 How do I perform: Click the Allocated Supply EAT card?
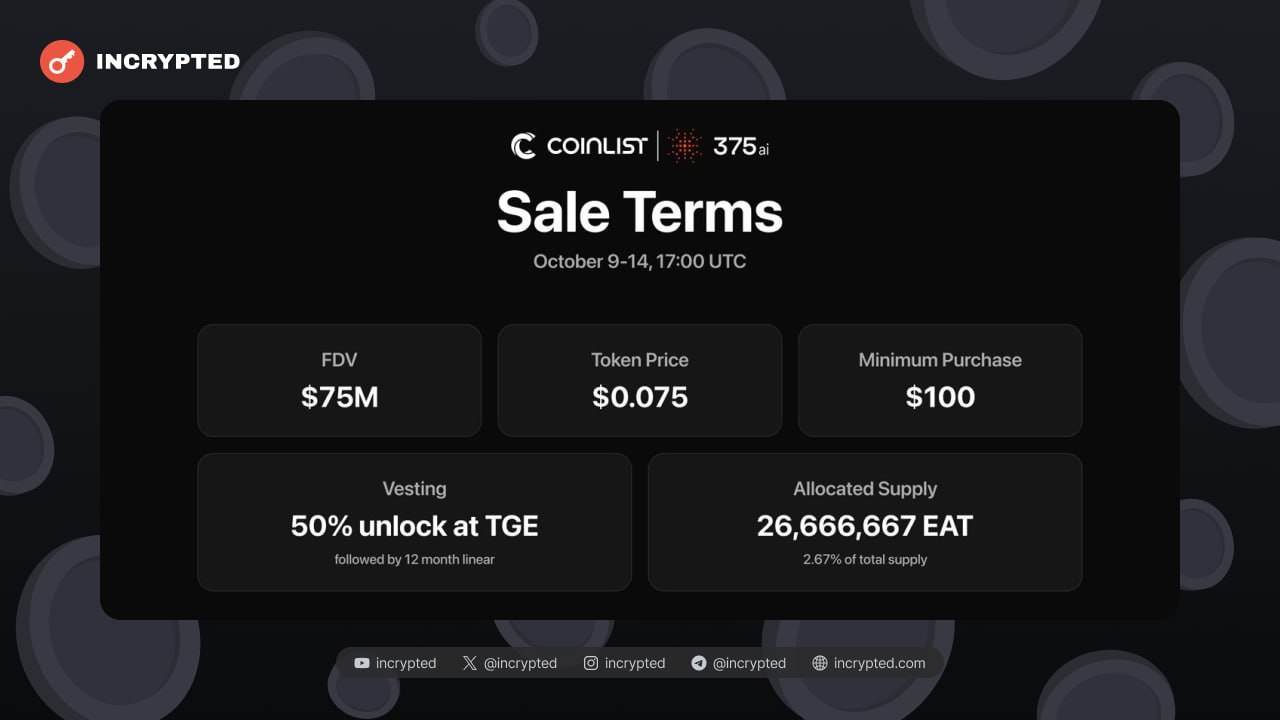click(x=865, y=522)
